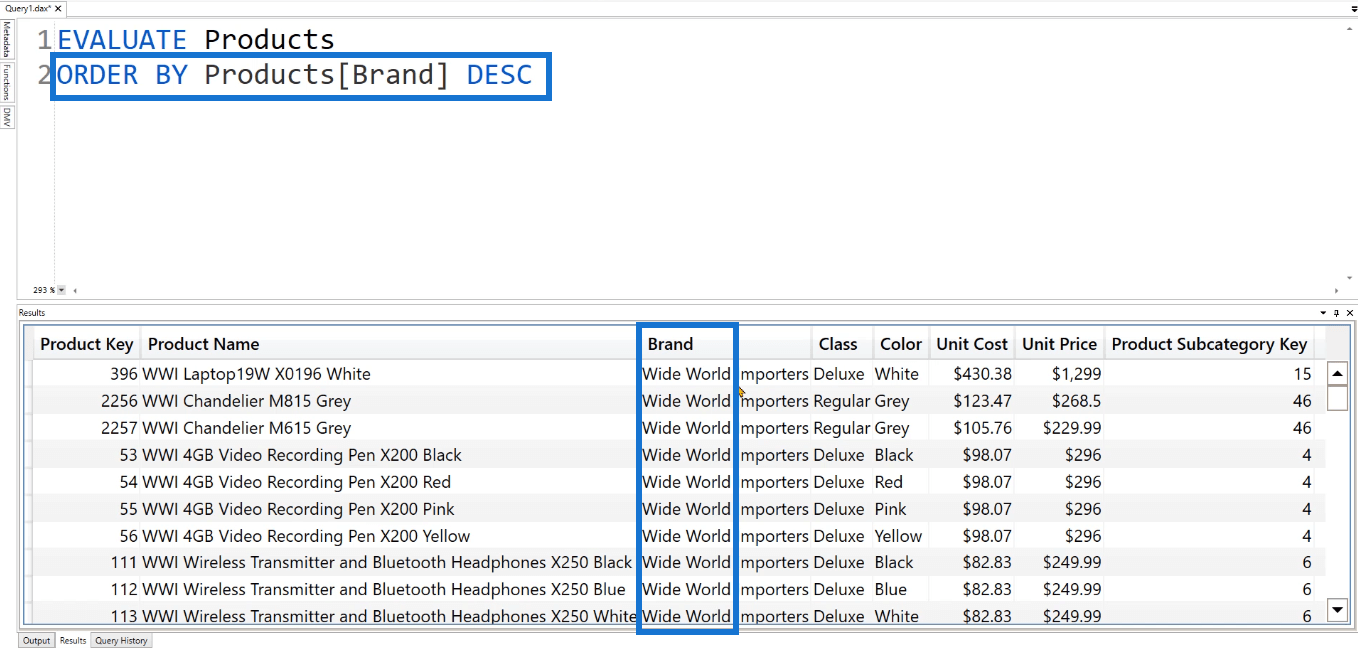Switch to the Results tab
Viewport: 1358px width, 648px height.
click(x=73, y=640)
